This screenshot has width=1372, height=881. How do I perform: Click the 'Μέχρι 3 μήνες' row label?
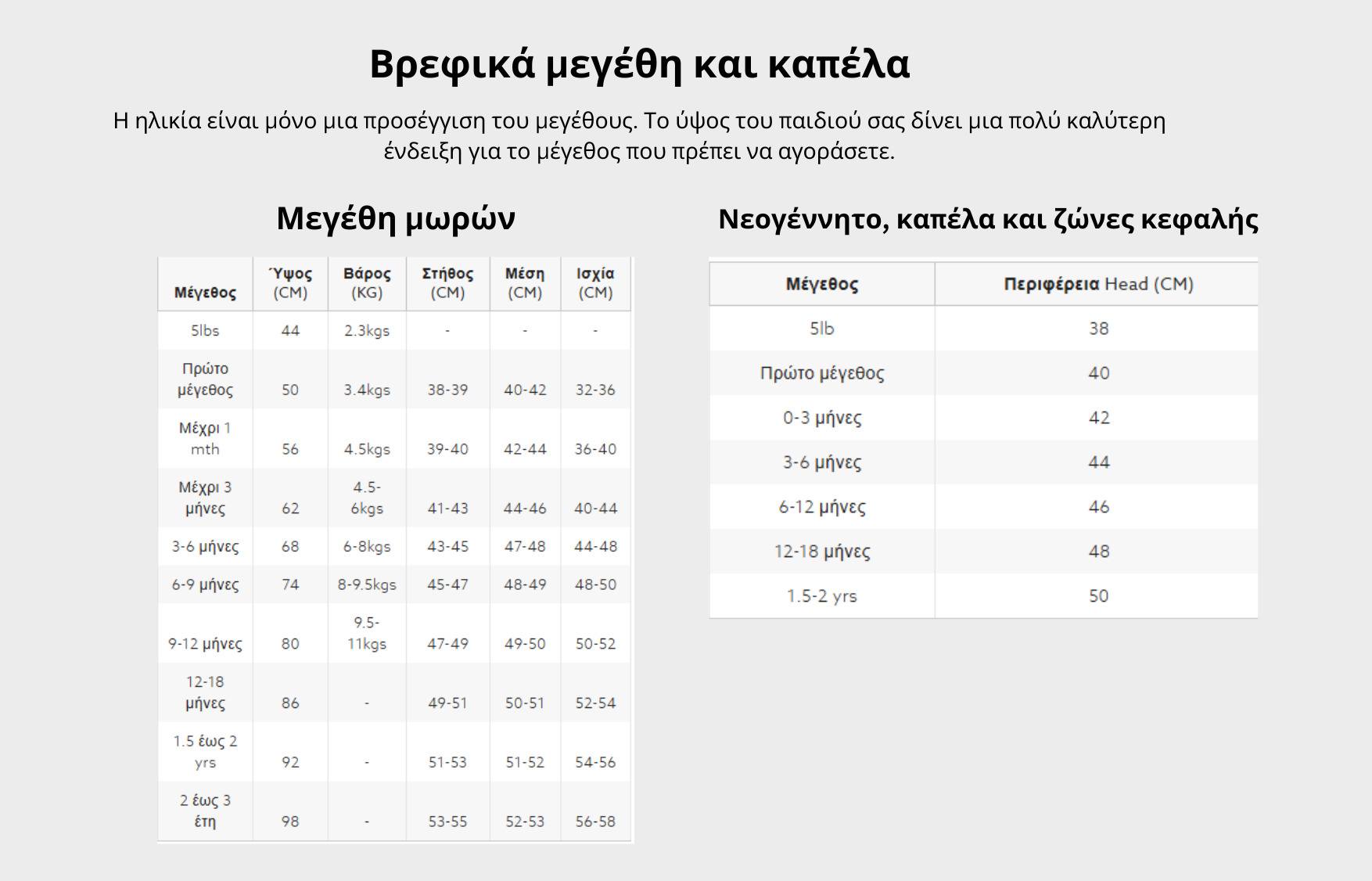tap(205, 498)
